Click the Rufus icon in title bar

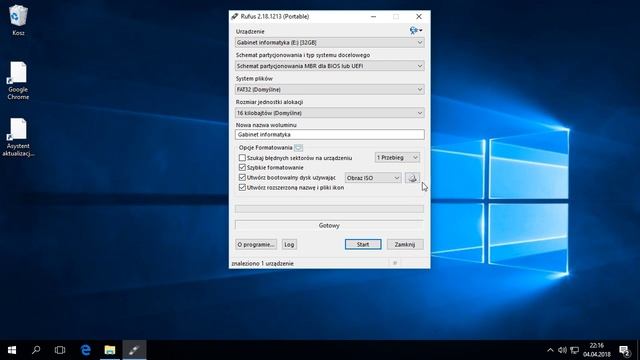235,17
